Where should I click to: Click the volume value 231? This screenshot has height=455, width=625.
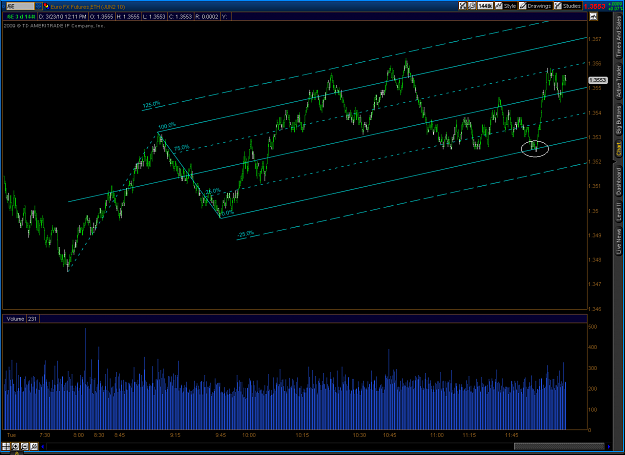(32, 319)
